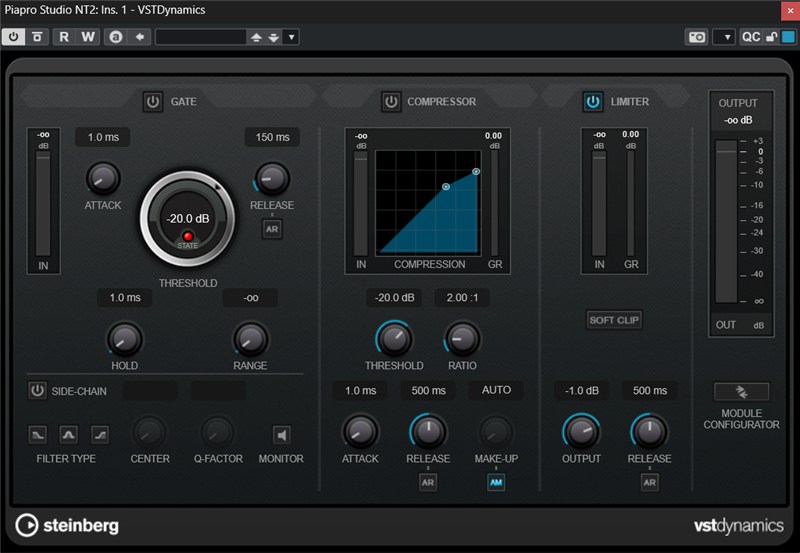Toggle limiter auto release AR button

point(649,482)
